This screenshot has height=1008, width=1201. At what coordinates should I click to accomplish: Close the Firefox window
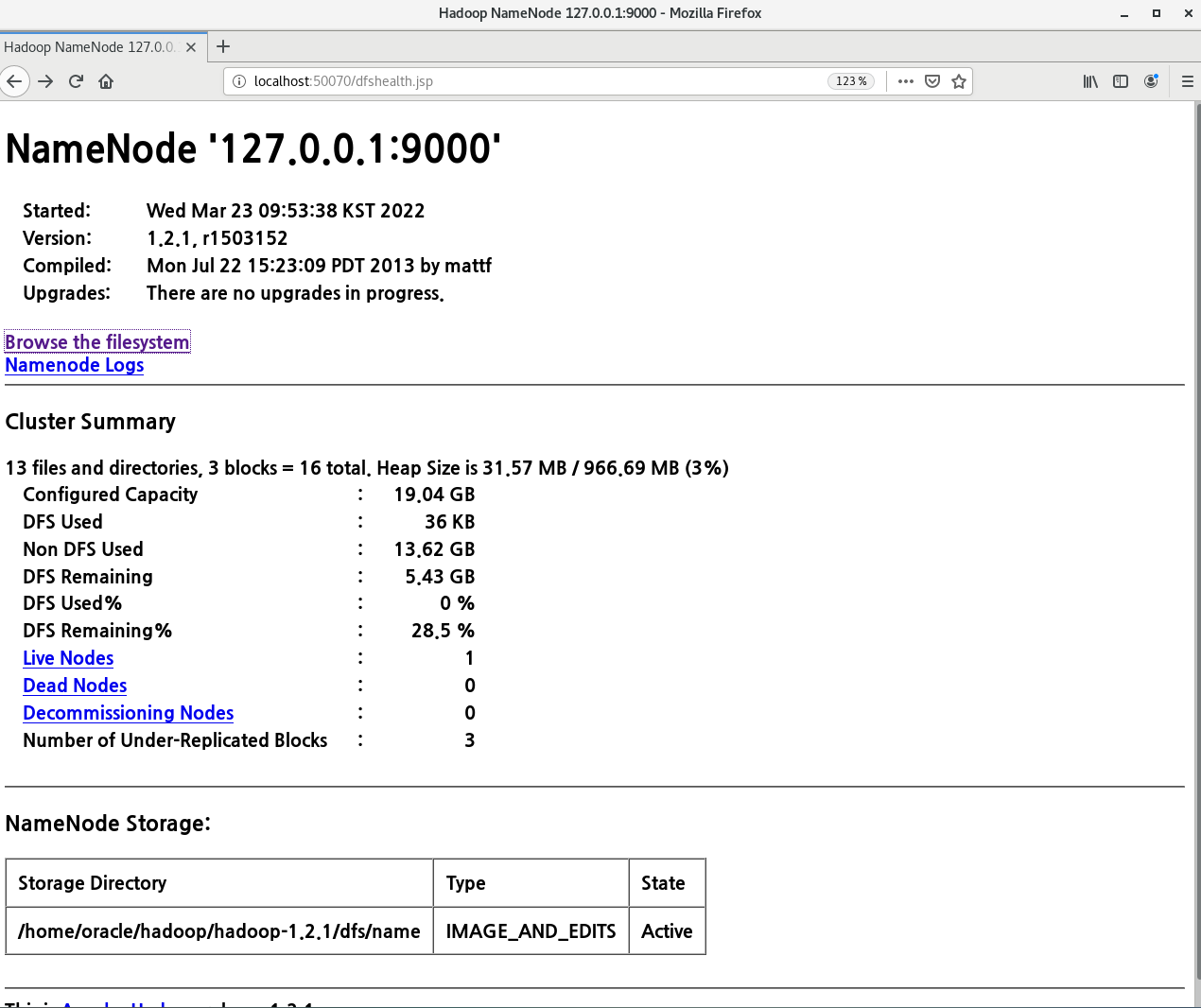pyautogui.click(x=1188, y=13)
